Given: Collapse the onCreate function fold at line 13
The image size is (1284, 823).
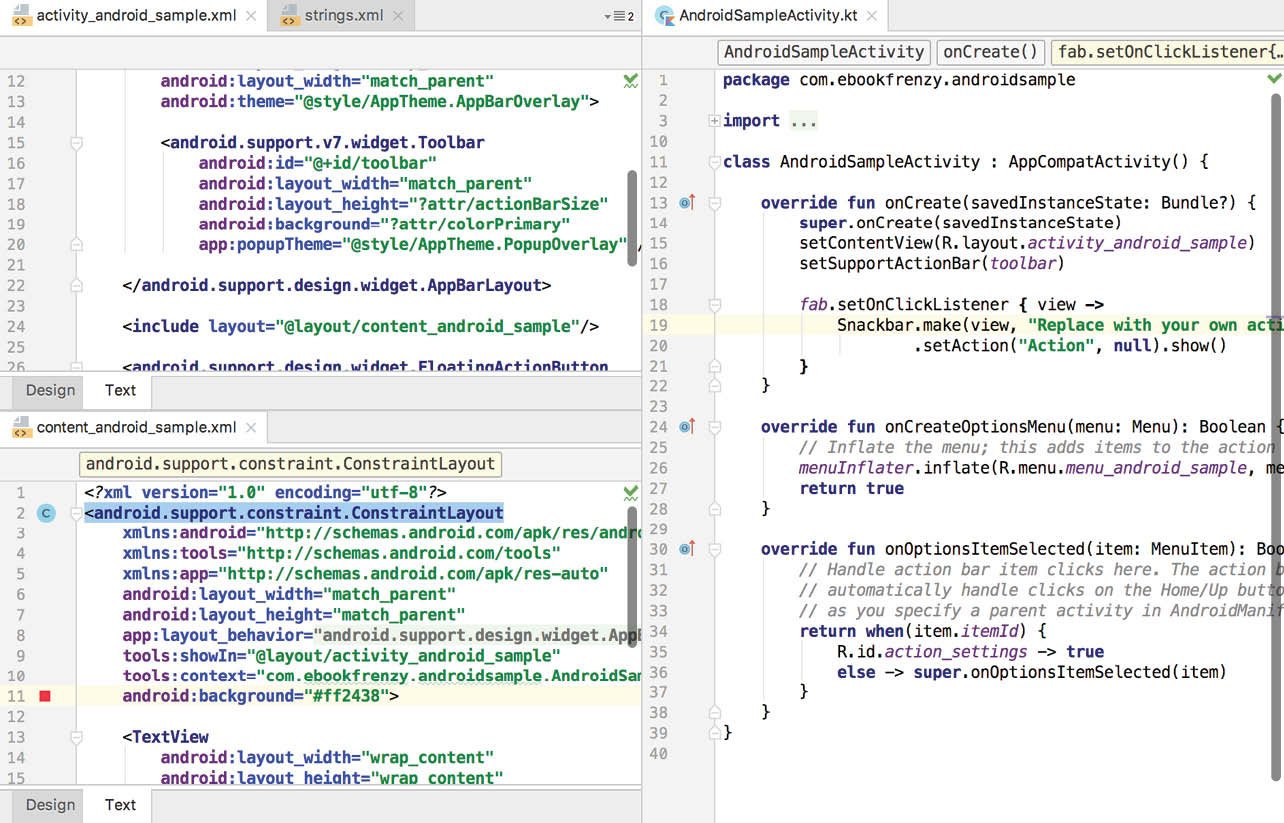Looking at the screenshot, I should (x=714, y=203).
